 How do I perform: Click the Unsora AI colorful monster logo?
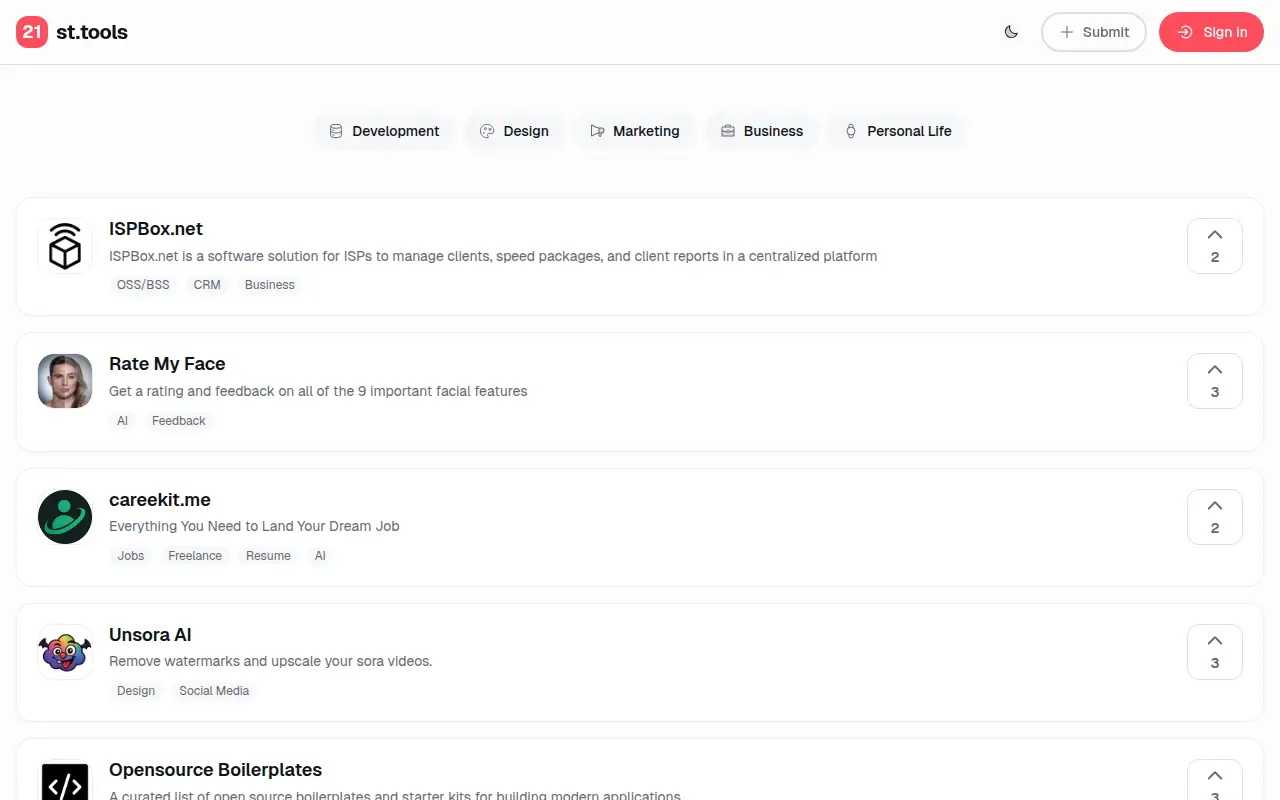tap(65, 652)
